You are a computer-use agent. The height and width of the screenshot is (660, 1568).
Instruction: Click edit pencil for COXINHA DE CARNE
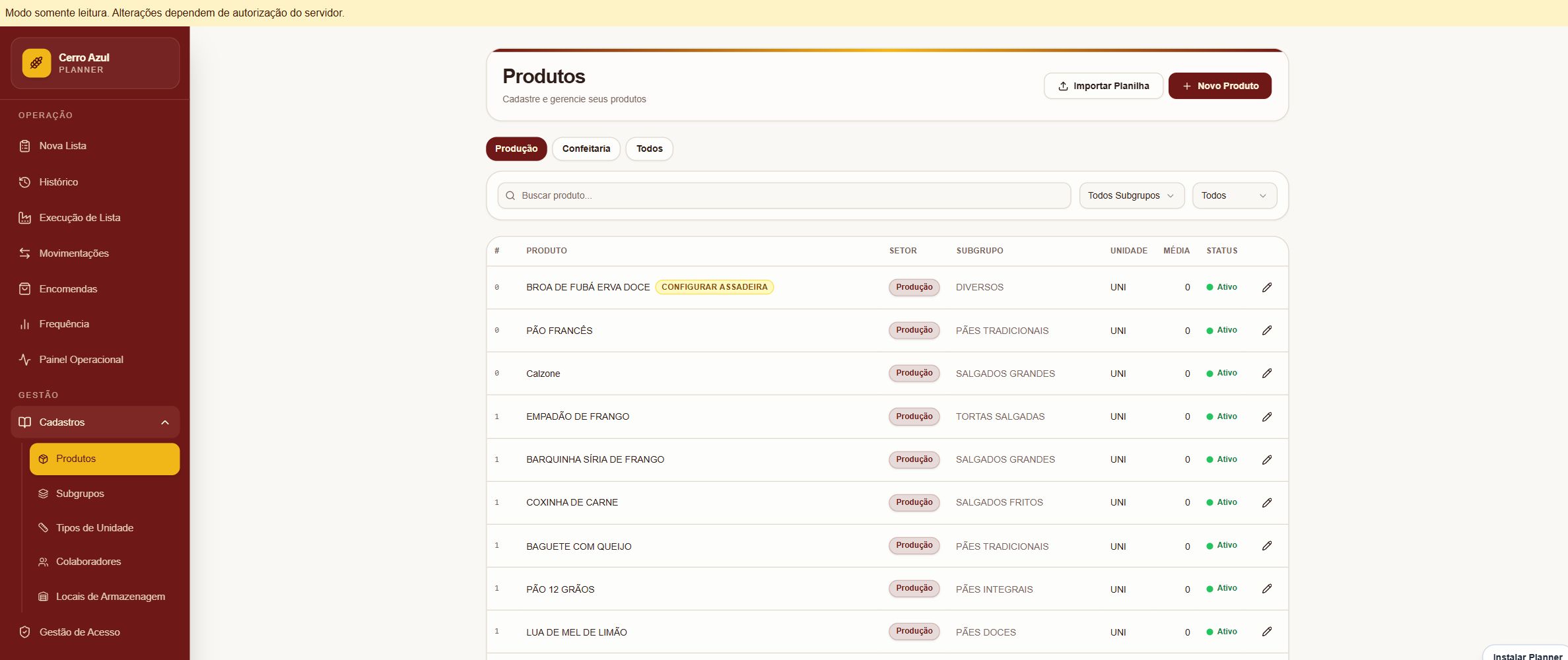(1266, 502)
